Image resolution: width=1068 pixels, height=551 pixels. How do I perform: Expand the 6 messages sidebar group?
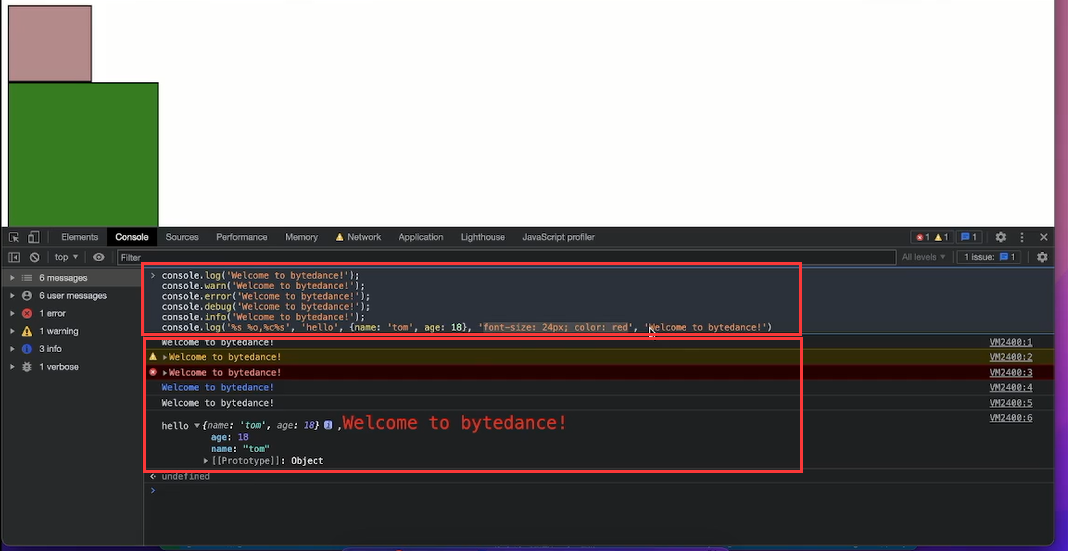(12, 278)
